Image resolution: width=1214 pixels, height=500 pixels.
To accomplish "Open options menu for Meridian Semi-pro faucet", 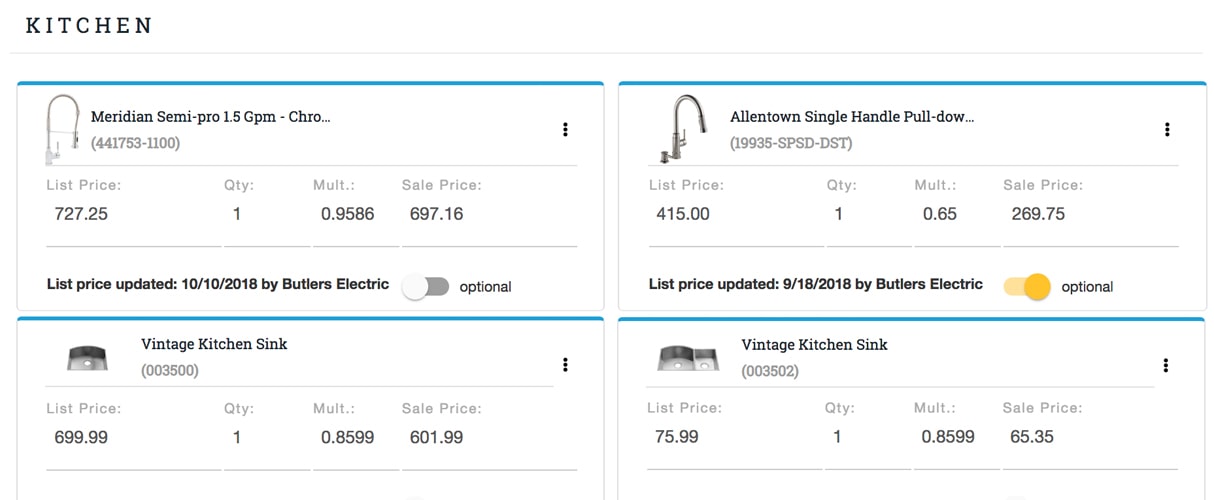I will [x=565, y=129].
